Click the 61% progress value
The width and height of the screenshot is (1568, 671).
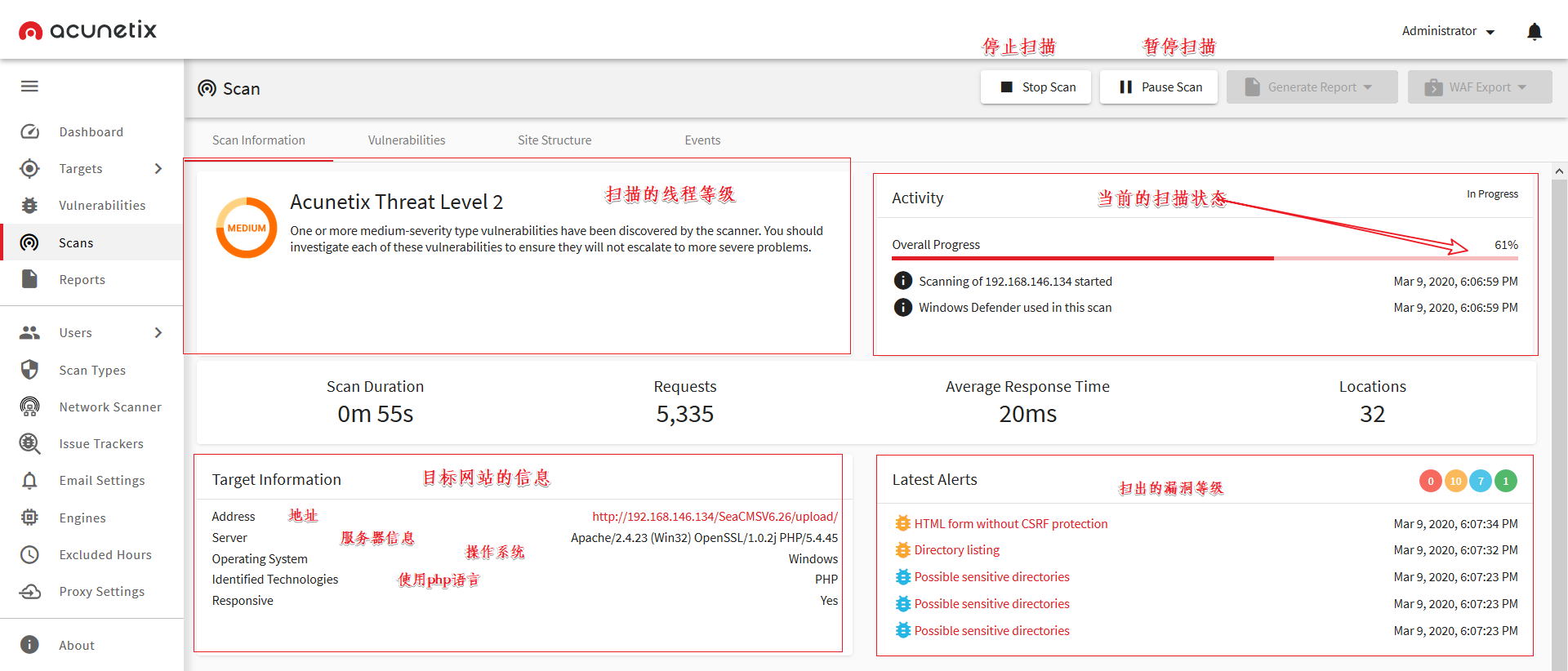point(1506,244)
